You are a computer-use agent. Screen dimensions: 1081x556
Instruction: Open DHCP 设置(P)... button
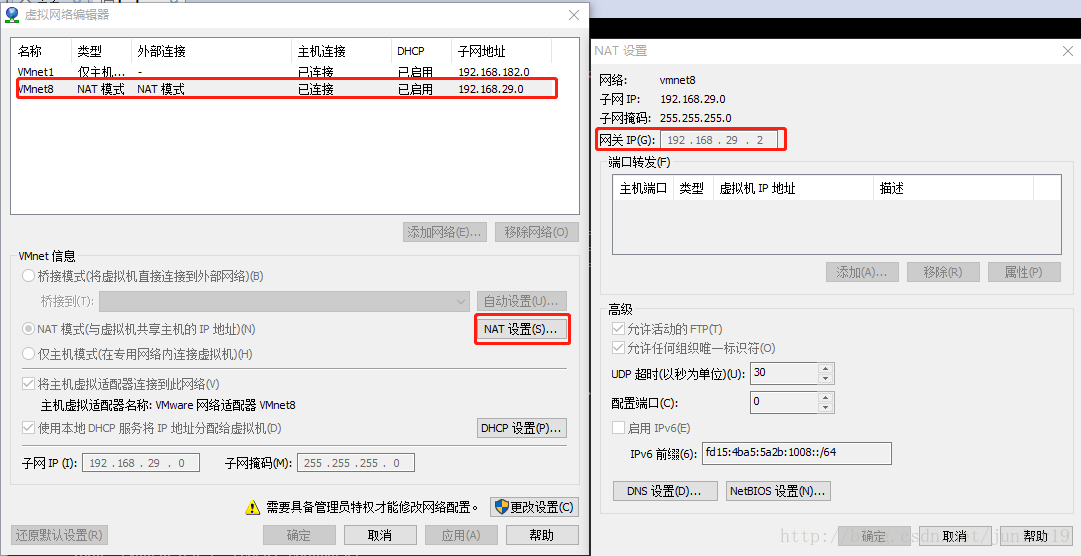pos(522,428)
